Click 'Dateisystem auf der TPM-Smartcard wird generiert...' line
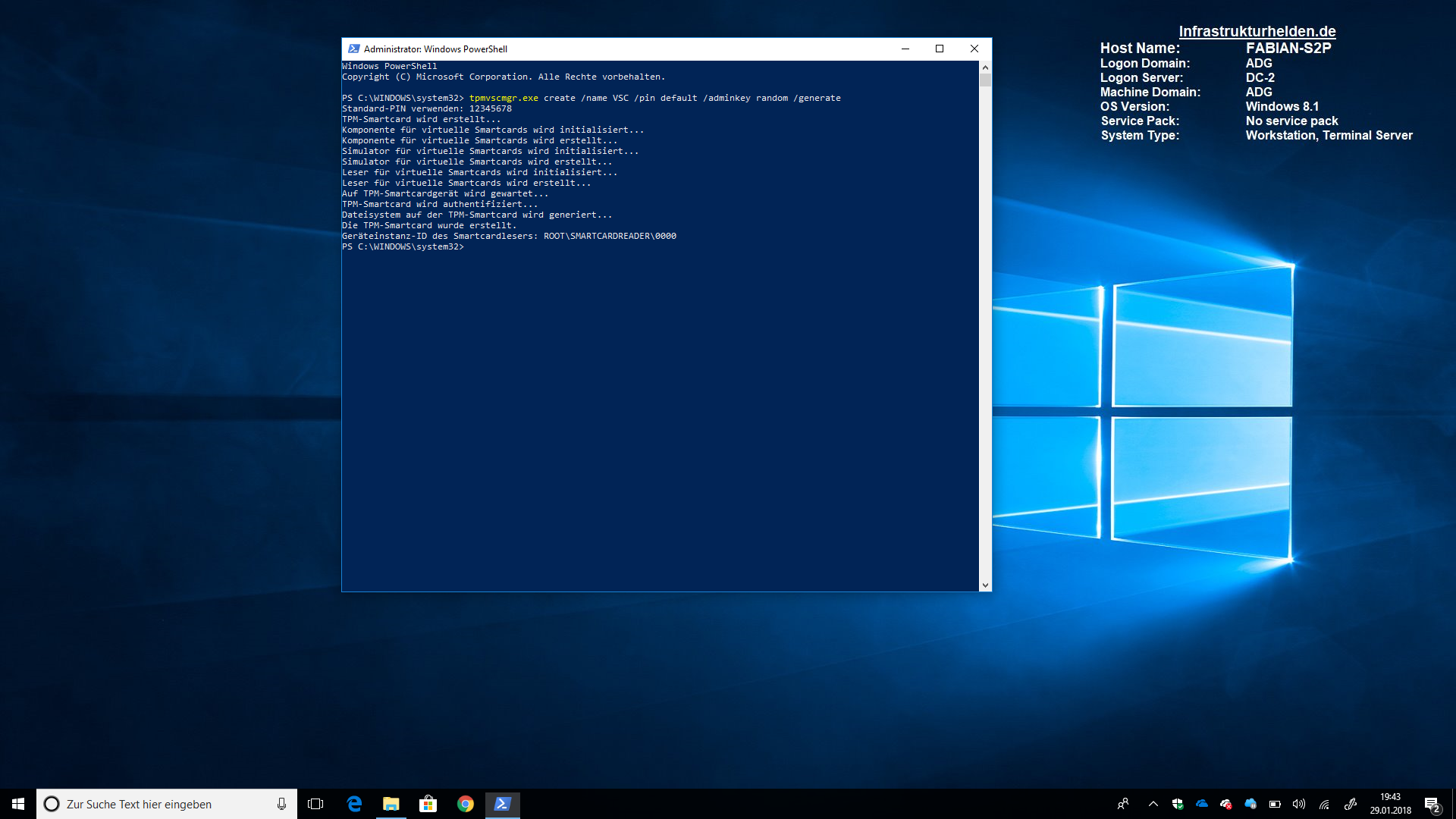This screenshot has height=819, width=1456. [477, 215]
